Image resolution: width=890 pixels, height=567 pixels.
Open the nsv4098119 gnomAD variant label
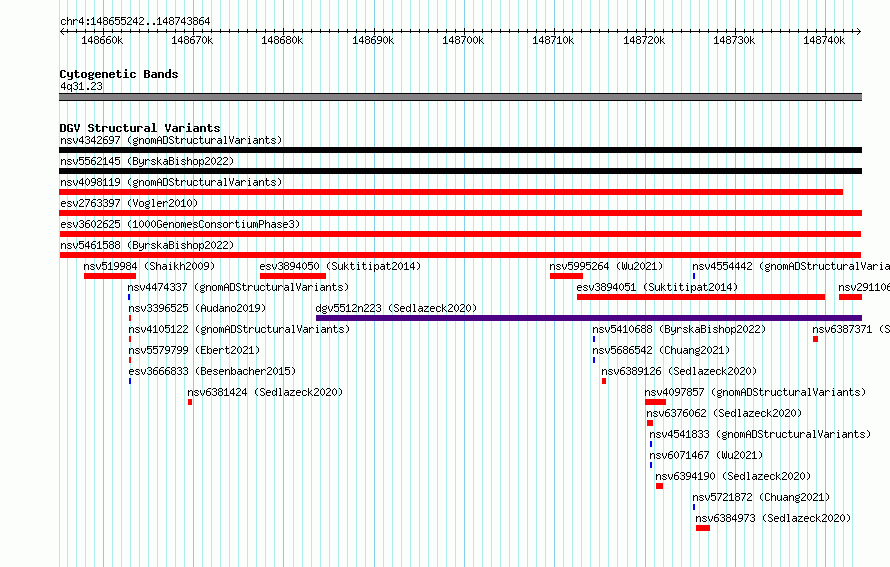[171, 182]
